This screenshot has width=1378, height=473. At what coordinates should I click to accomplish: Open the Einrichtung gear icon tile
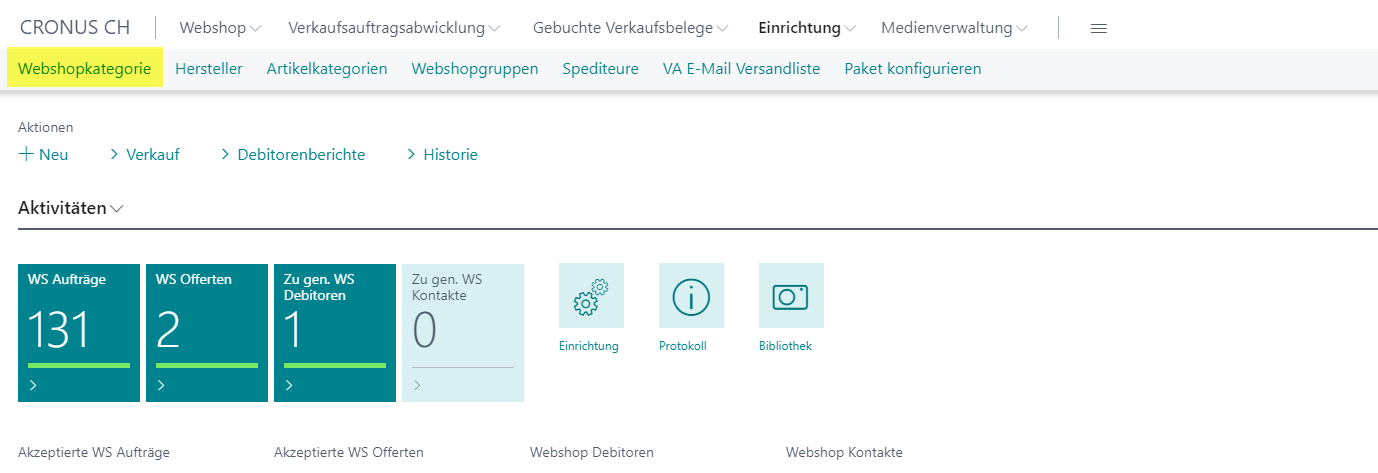click(591, 296)
